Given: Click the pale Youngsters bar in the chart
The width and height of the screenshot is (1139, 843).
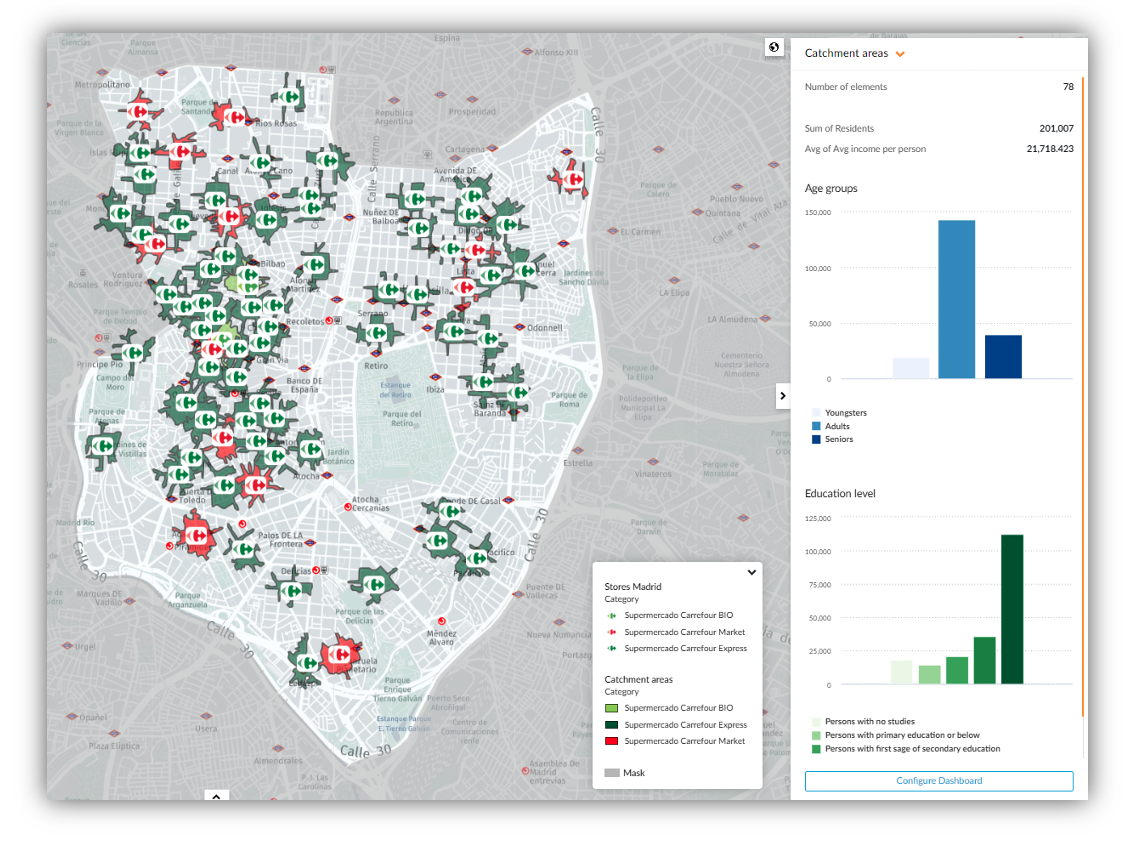Looking at the screenshot, I should point(911,368).
